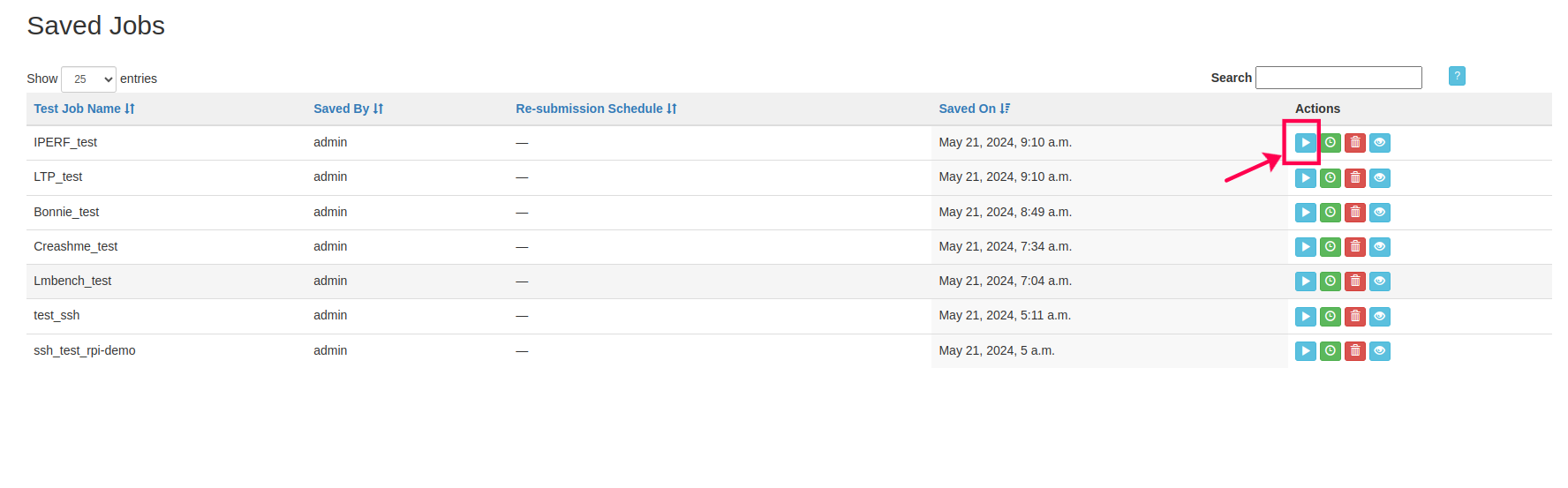
Task: Schedule the Lmbench_test job with clock icon
Action: point(1330,282)
